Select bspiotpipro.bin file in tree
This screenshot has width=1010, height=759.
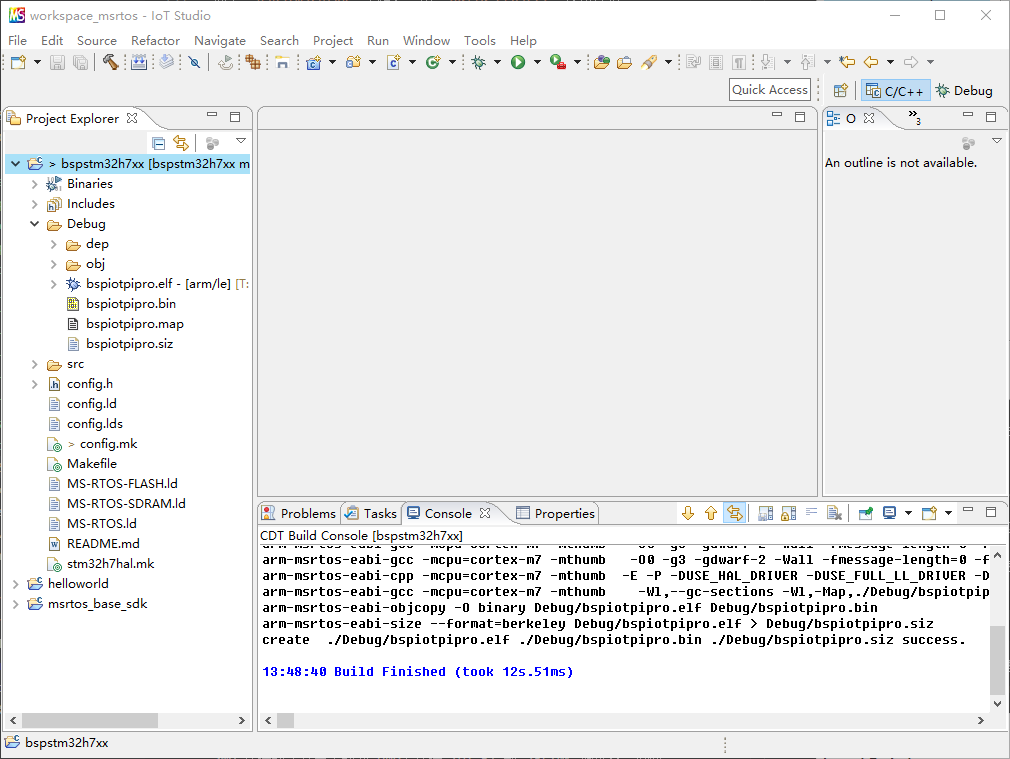click(130, 304)
